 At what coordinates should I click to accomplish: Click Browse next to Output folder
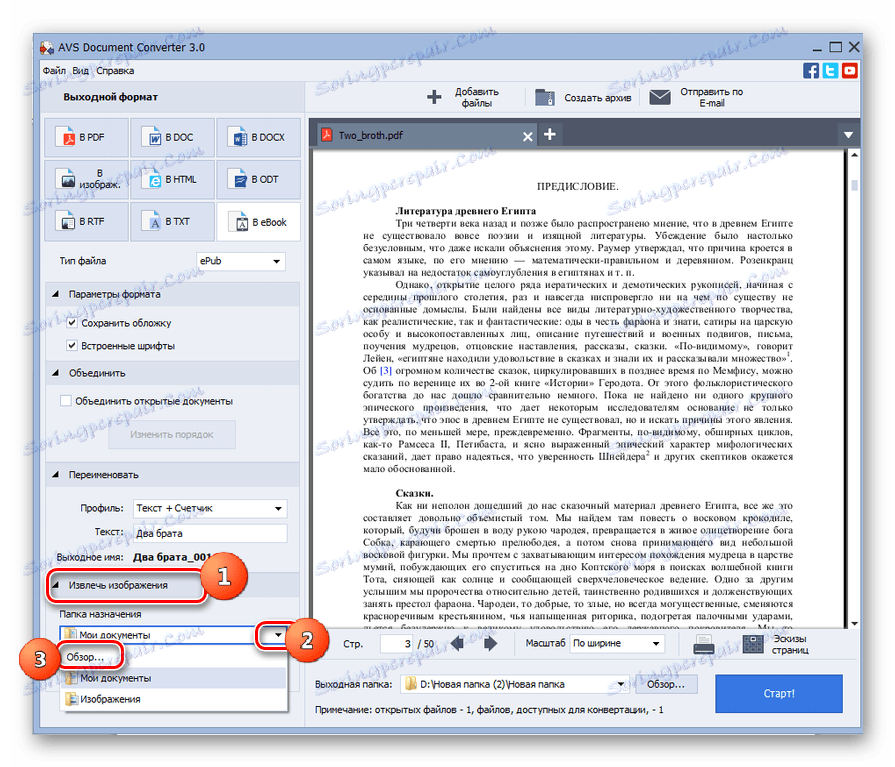click(666, 684)
